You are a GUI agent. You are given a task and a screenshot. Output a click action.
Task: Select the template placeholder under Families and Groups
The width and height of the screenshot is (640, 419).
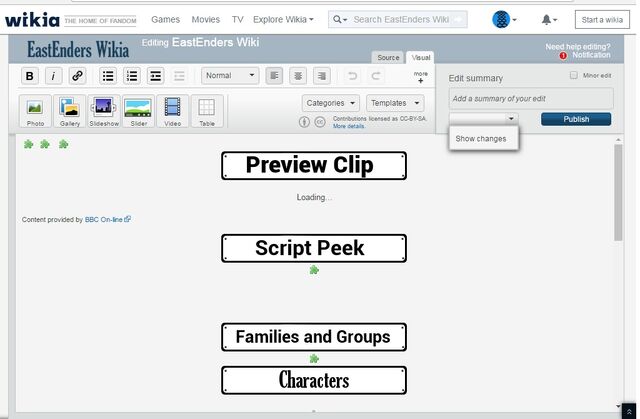314,359
